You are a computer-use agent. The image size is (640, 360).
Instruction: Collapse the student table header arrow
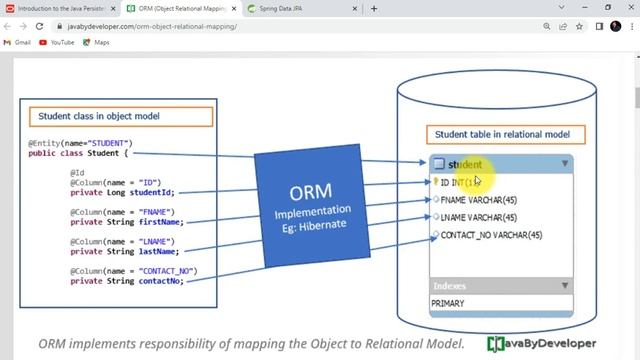point(565,164)
